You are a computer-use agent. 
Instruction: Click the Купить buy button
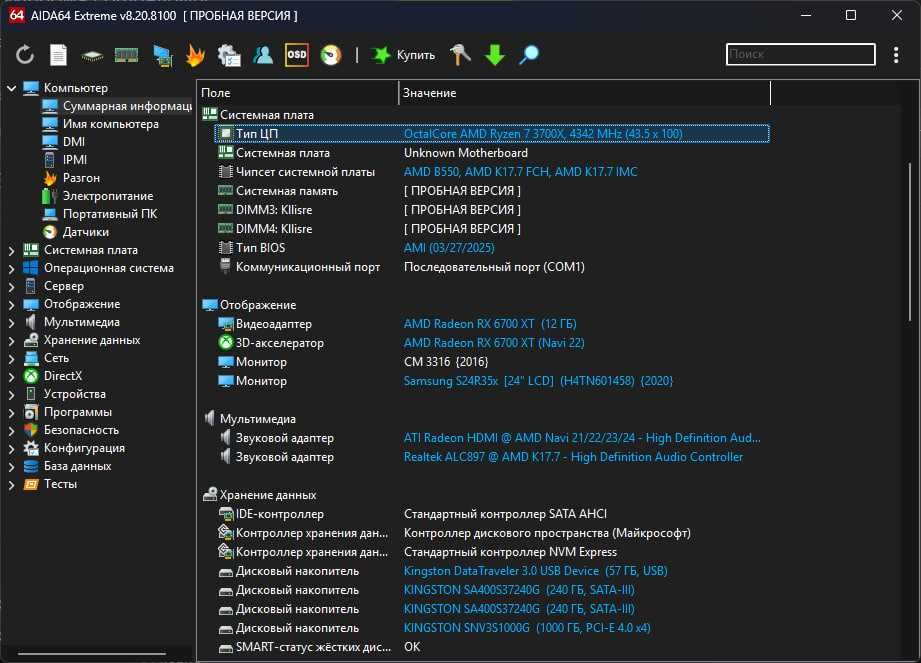tap(404, 55)
